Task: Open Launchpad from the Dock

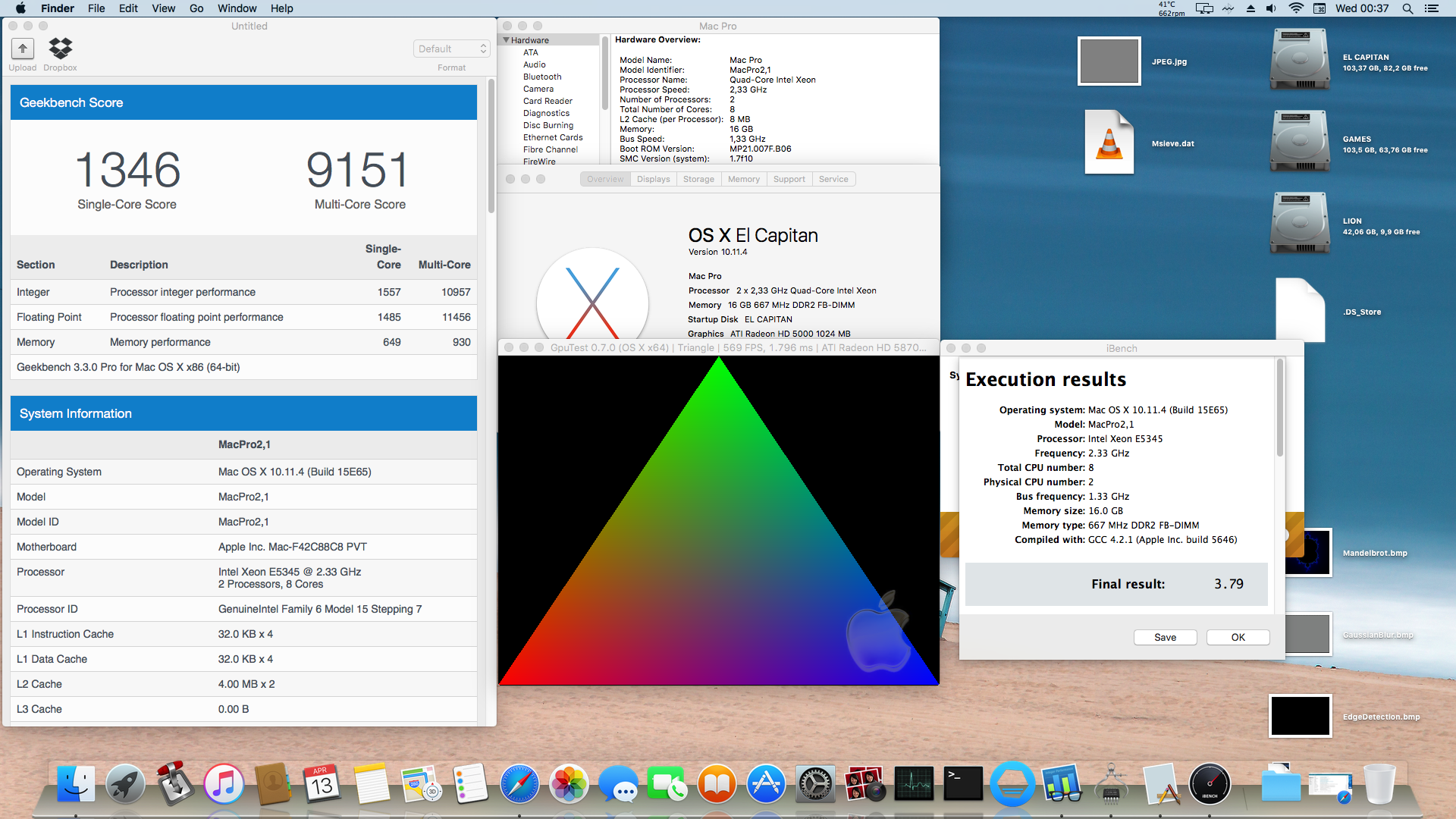Action: 125,783
